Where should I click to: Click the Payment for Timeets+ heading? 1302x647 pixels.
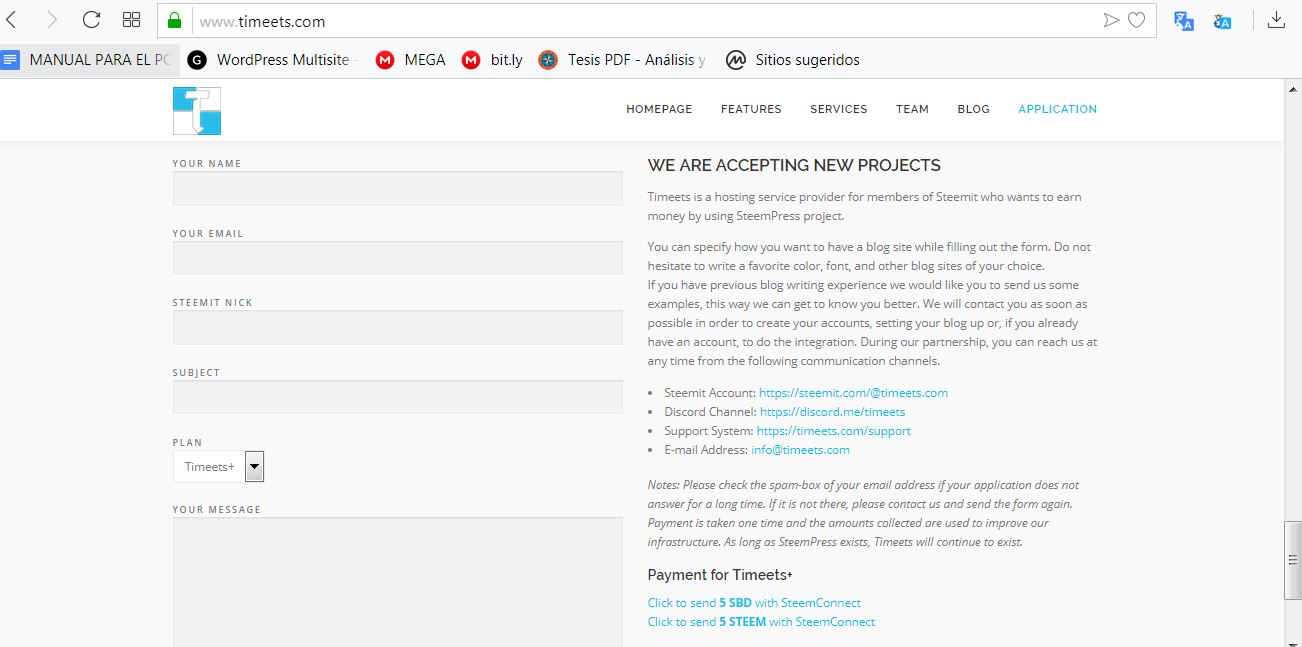[x=720, y=575]
